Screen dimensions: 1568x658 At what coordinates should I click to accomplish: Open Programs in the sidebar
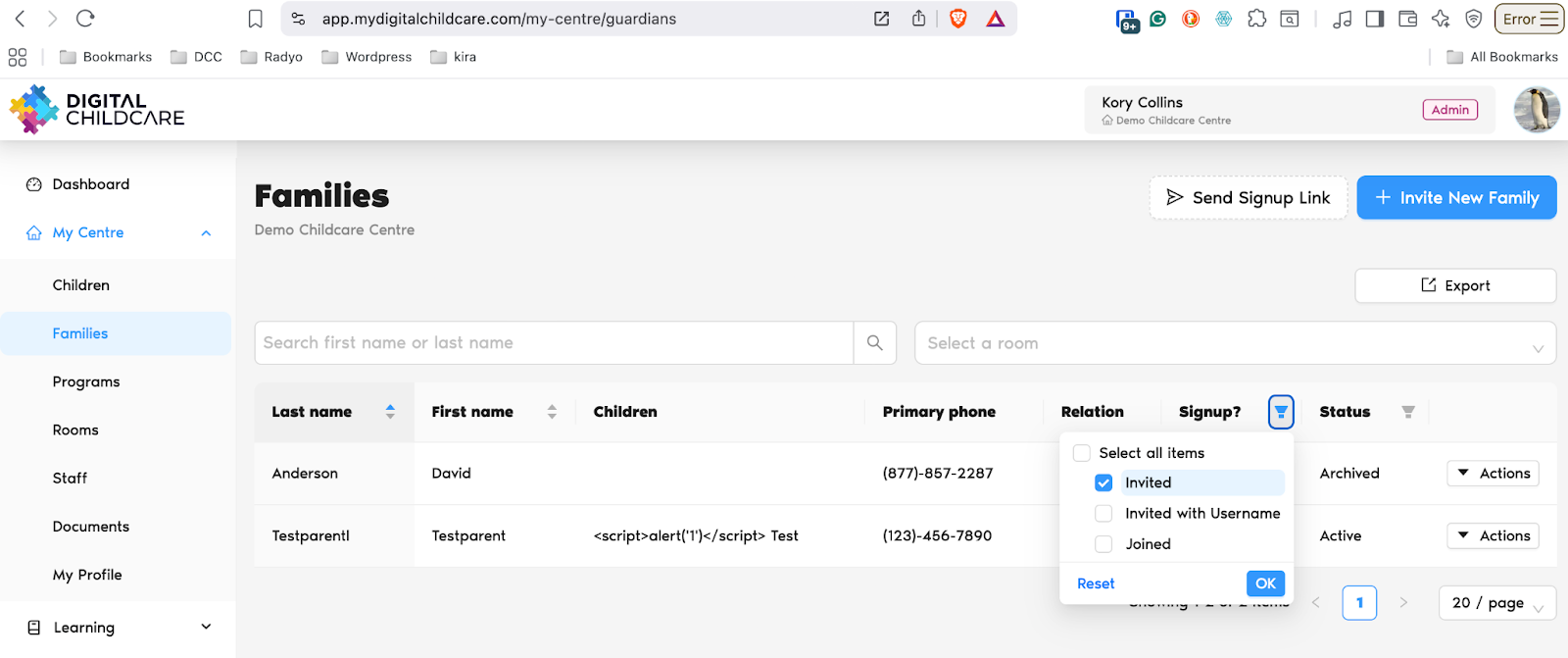(86, 381)
